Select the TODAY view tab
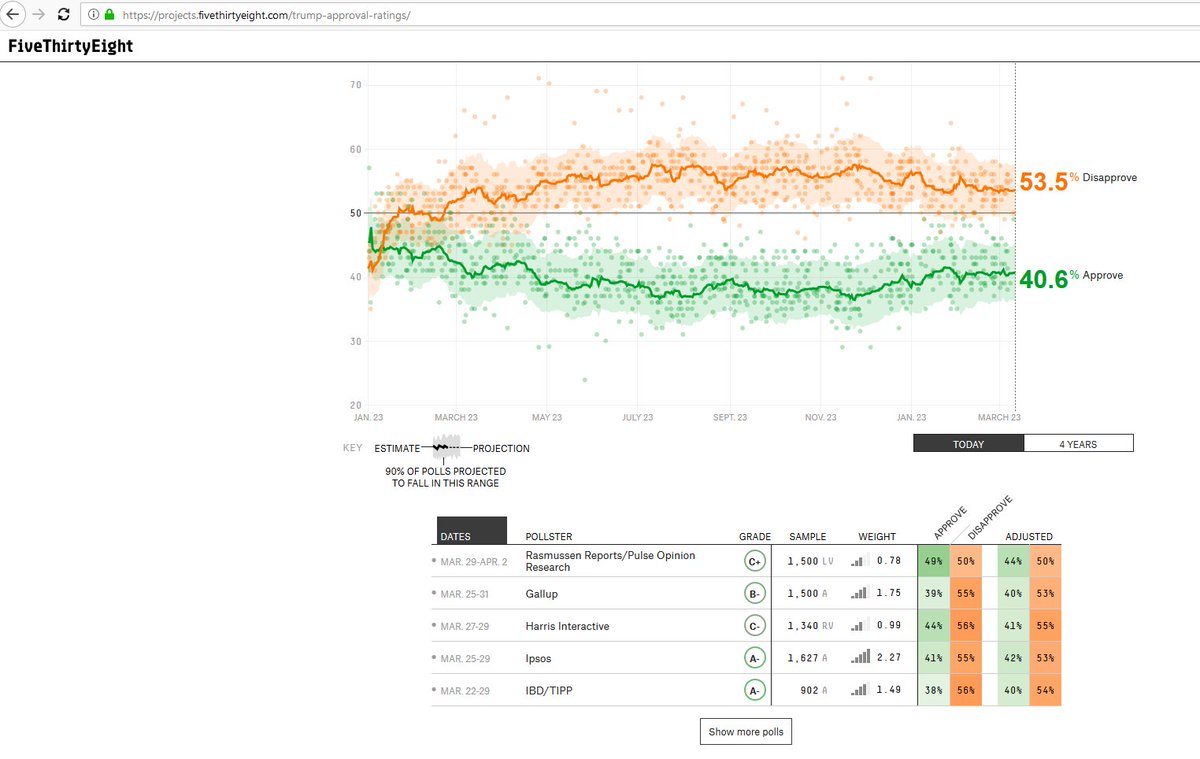The height and width of the screenshot is (759, 1200). 968,443
